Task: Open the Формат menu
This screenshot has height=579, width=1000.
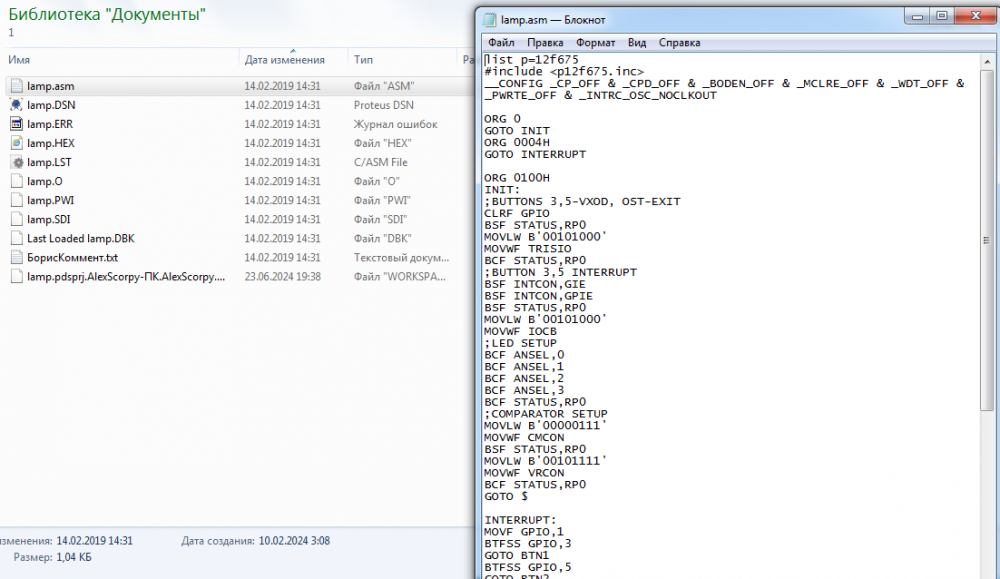Action: tap(595, 43)
